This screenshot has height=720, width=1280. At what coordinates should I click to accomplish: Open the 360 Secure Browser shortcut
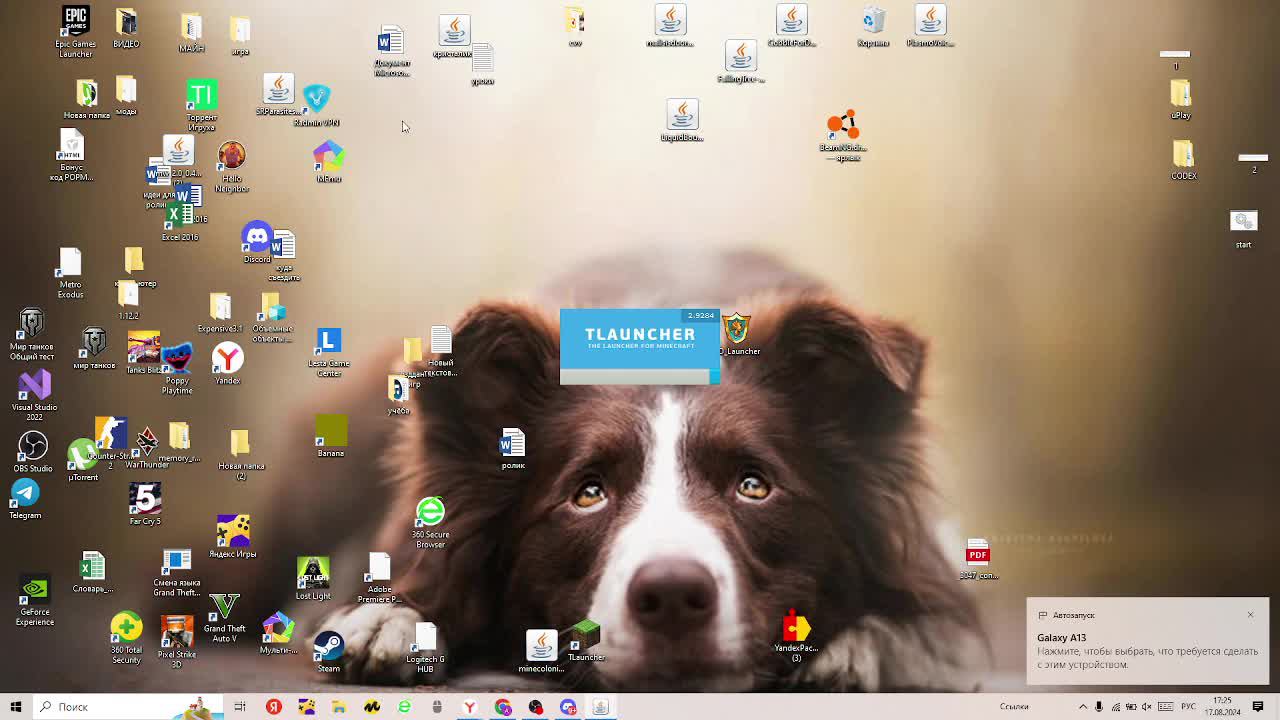430,522
